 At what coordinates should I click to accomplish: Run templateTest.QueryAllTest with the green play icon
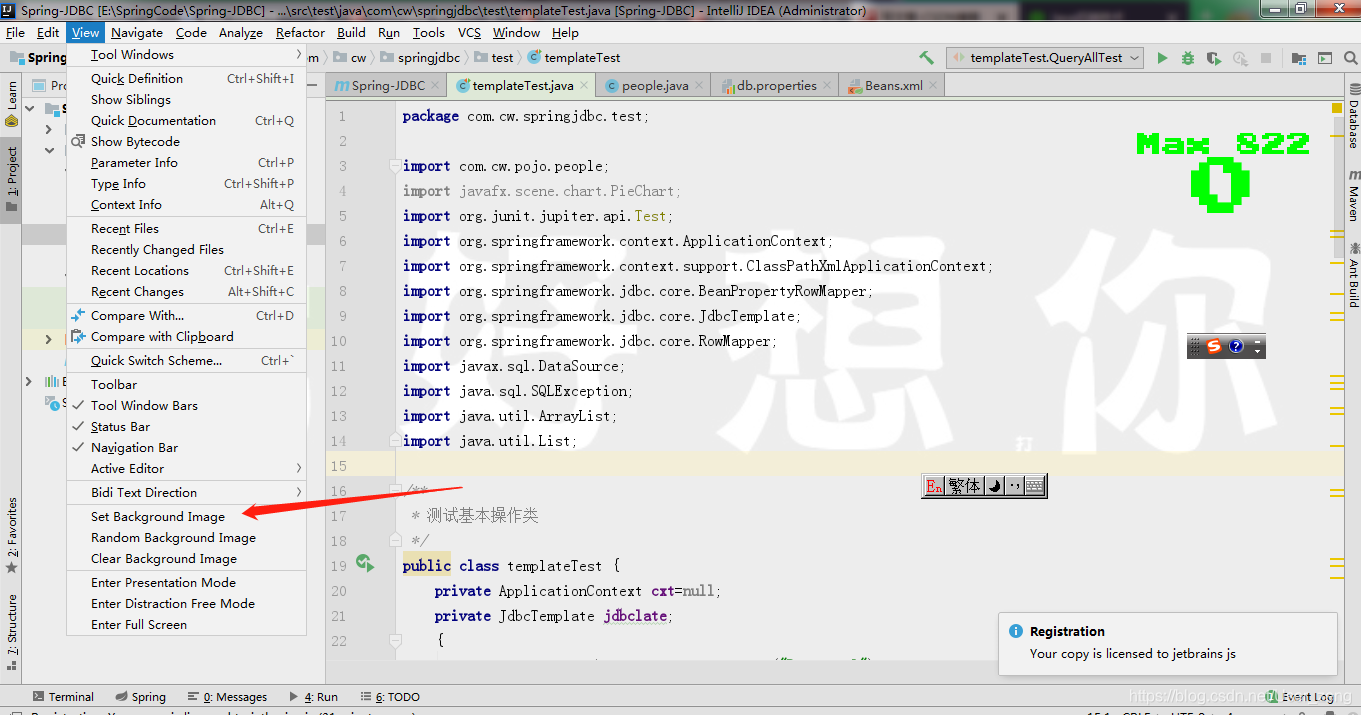tap(1162, 58)
